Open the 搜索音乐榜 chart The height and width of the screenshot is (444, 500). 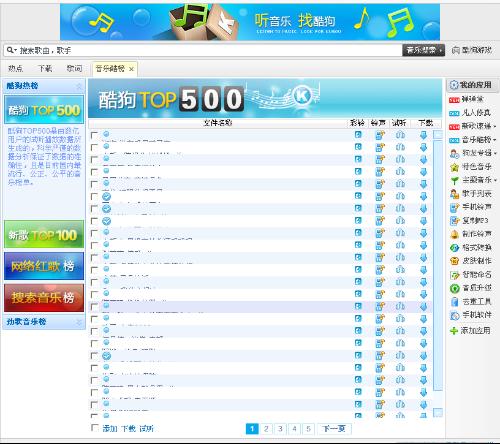tap(44, 298)
